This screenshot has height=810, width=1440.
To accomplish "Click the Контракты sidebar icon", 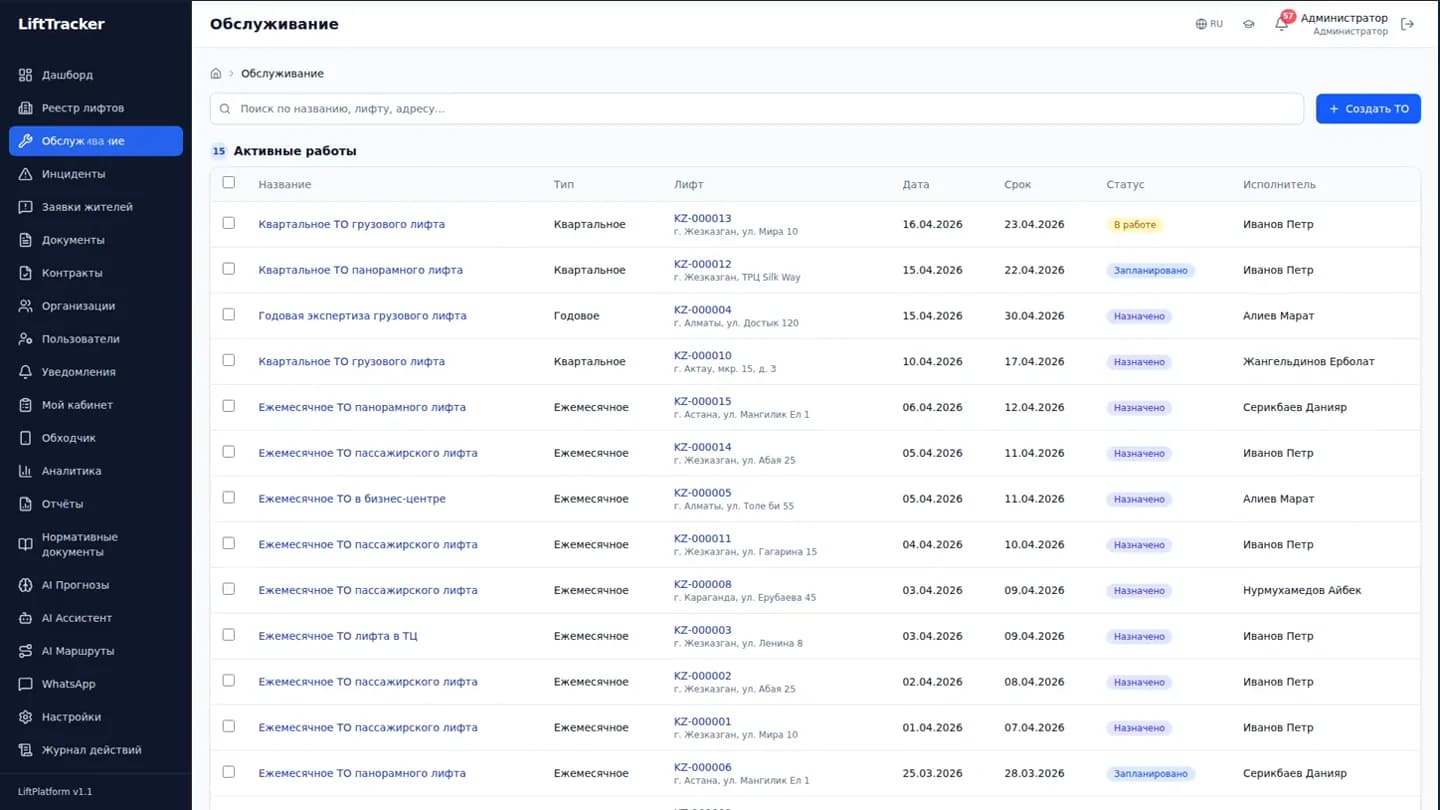I will 26,273.
